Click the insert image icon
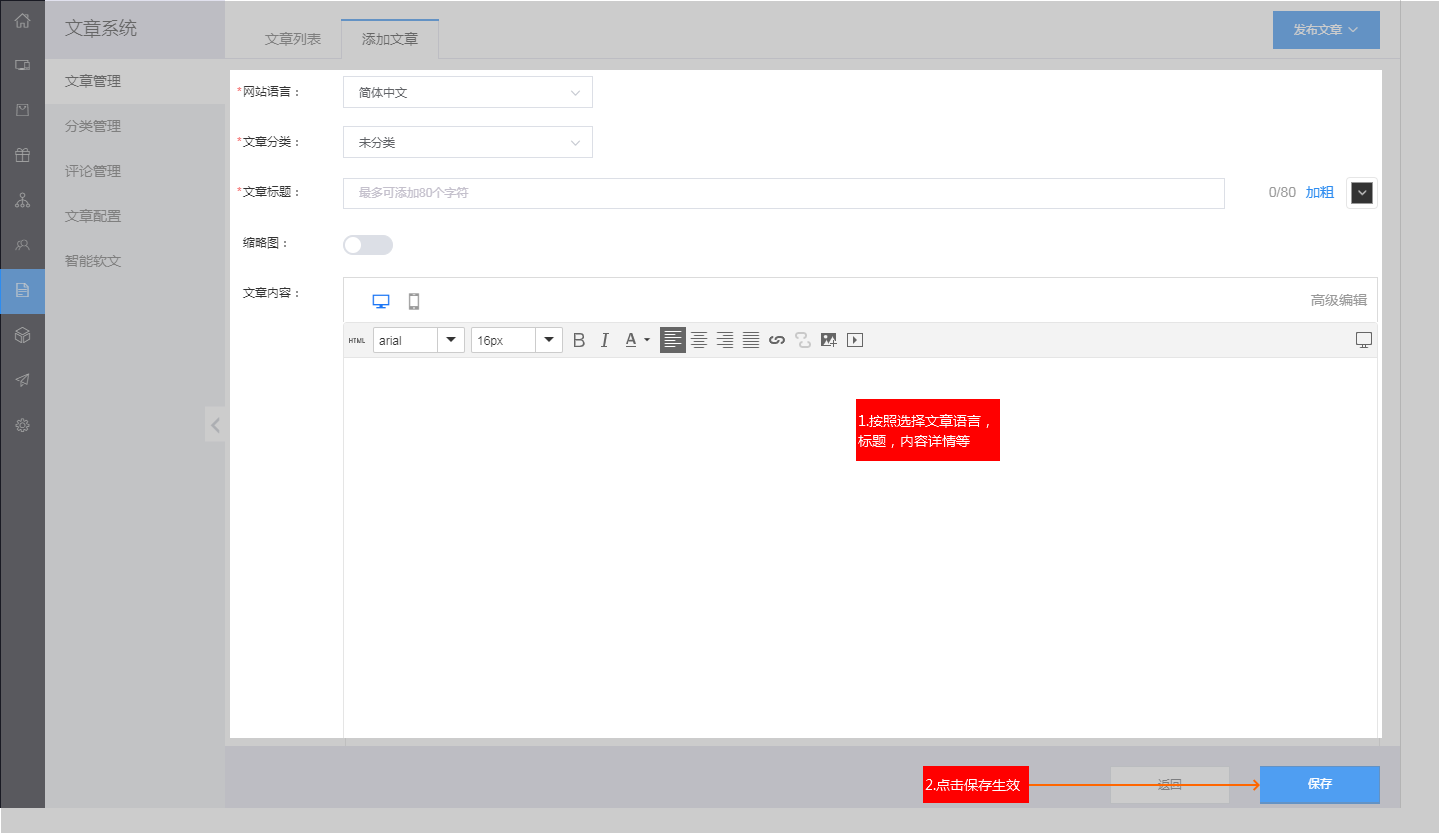The width and height of the screenshot is (1440, 834). pos(828,340)
